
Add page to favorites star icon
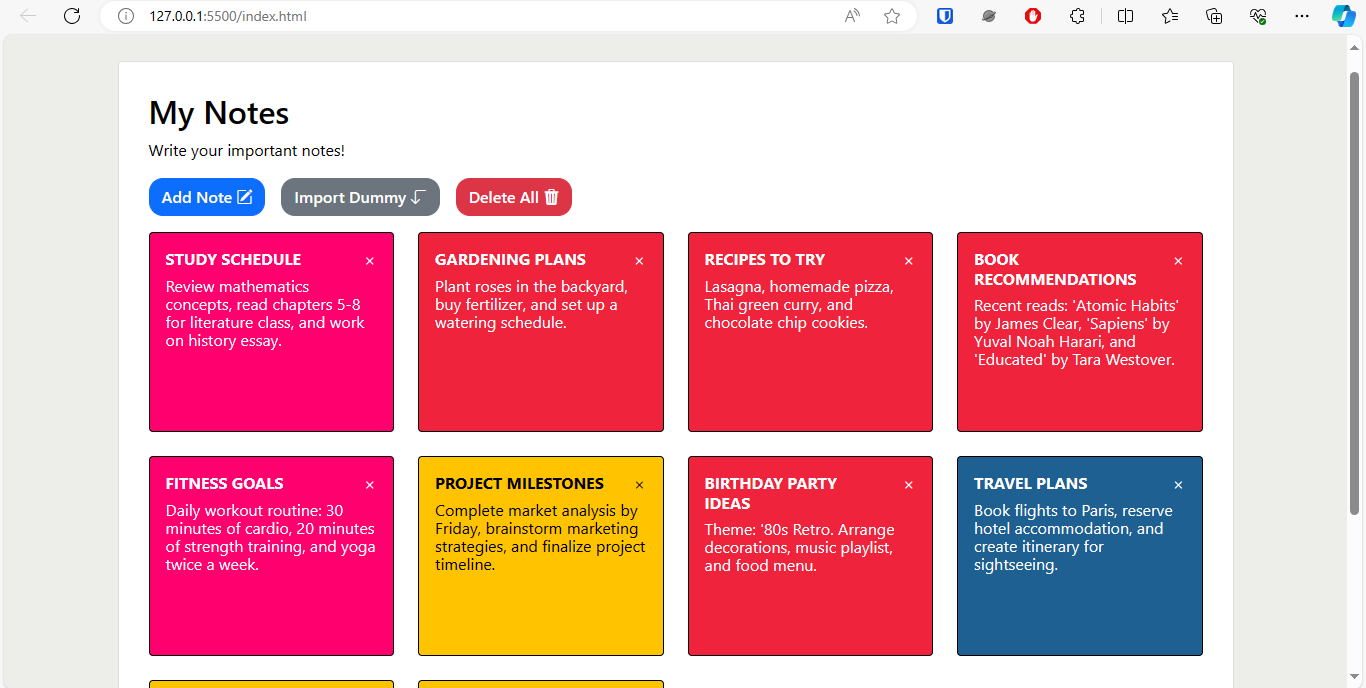point(892,16)
